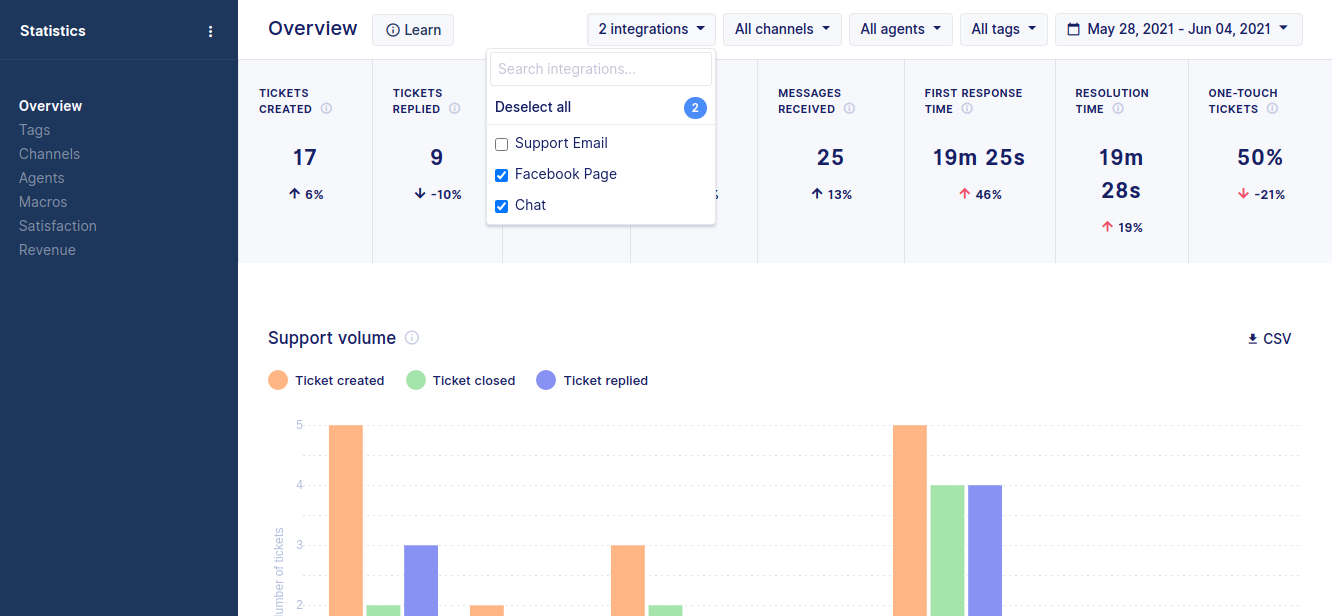Uncheck the Facebook Page checkbox
The height and width of the screenshot is (616, 1332).
[502, 175]
